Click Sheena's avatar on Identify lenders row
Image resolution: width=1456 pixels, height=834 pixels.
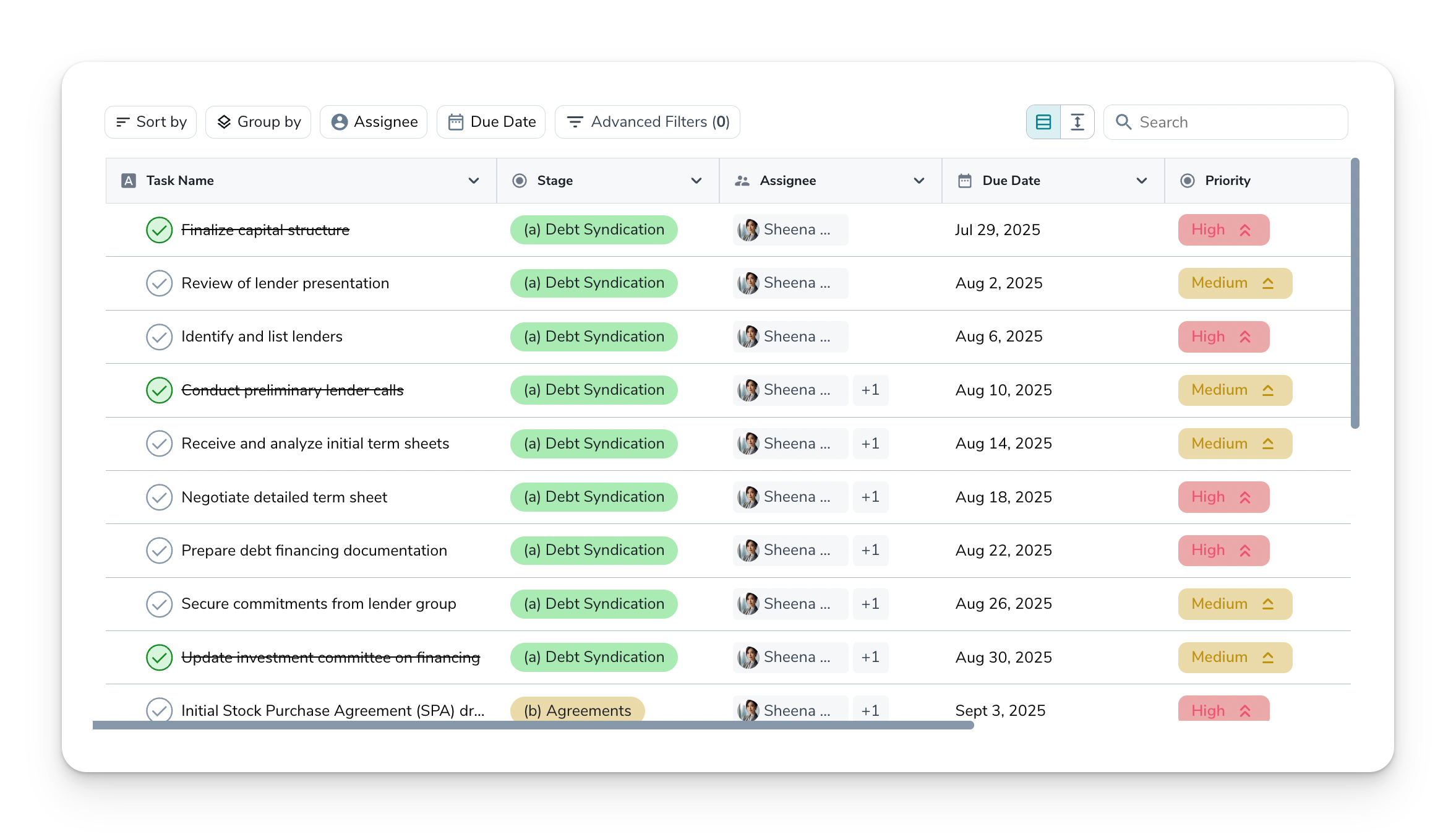point(748,337)
